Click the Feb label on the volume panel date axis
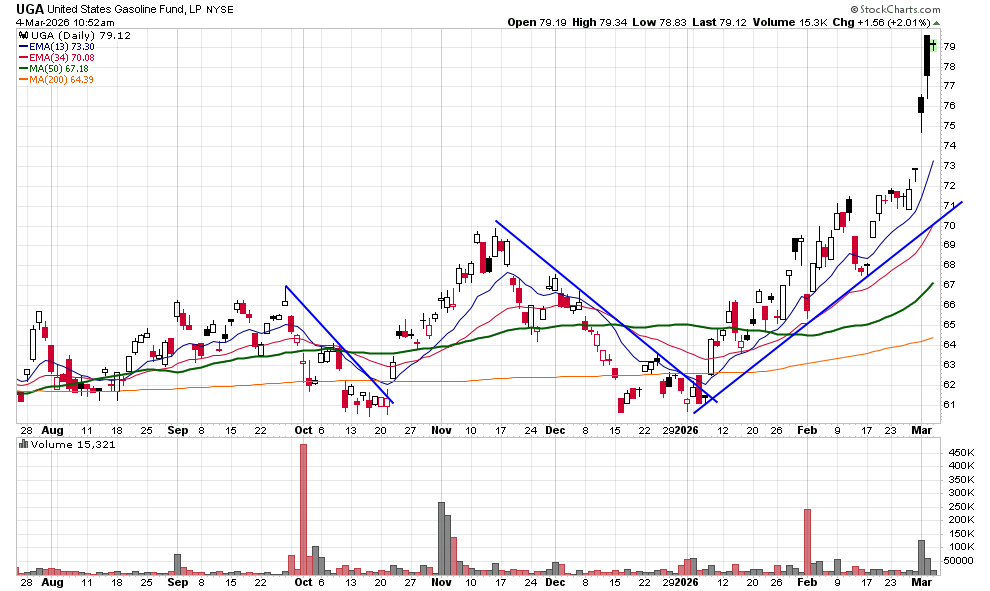990x591 pixels. pos(807,582)
